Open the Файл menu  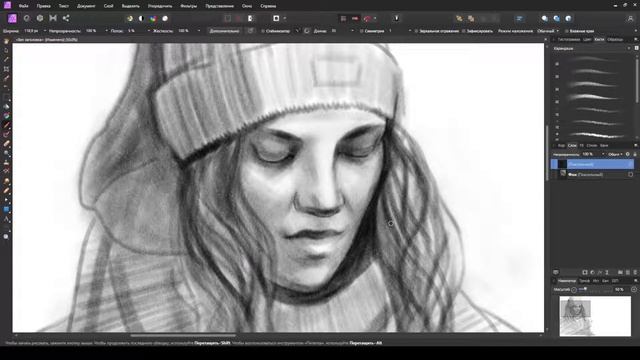coord(23,6)
